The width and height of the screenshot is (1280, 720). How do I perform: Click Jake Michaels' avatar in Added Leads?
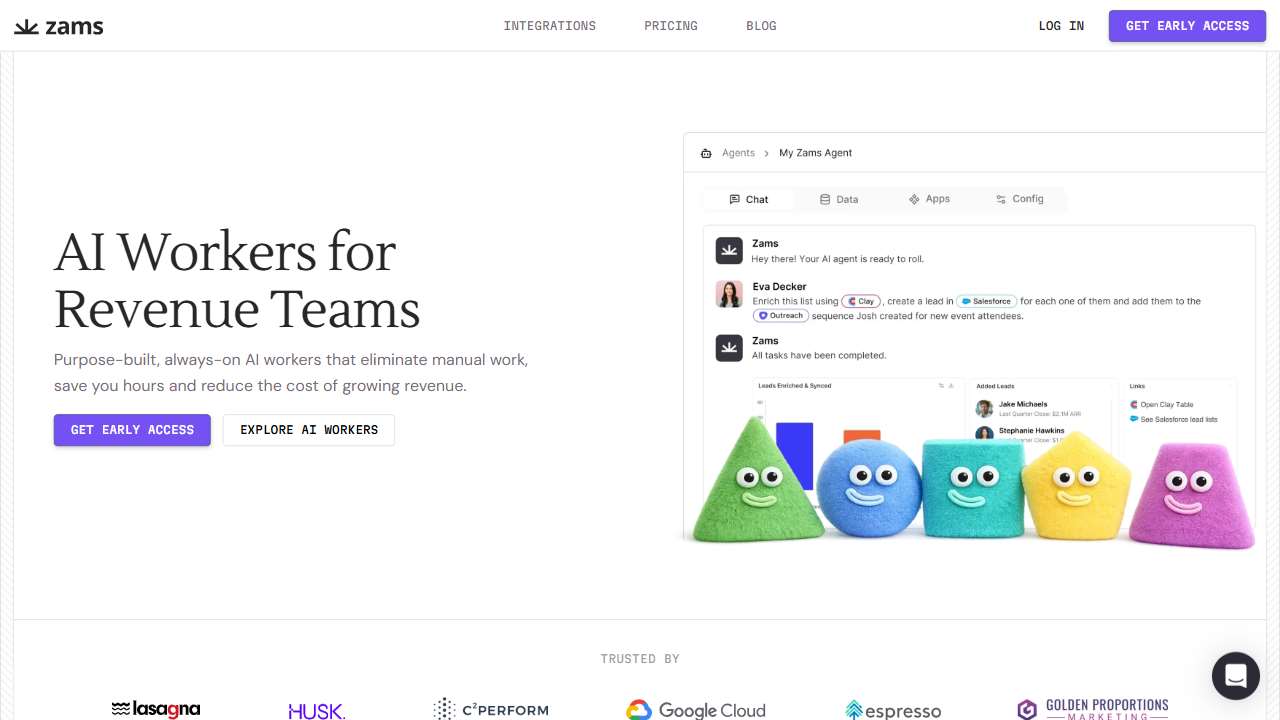tap(984, 408)
